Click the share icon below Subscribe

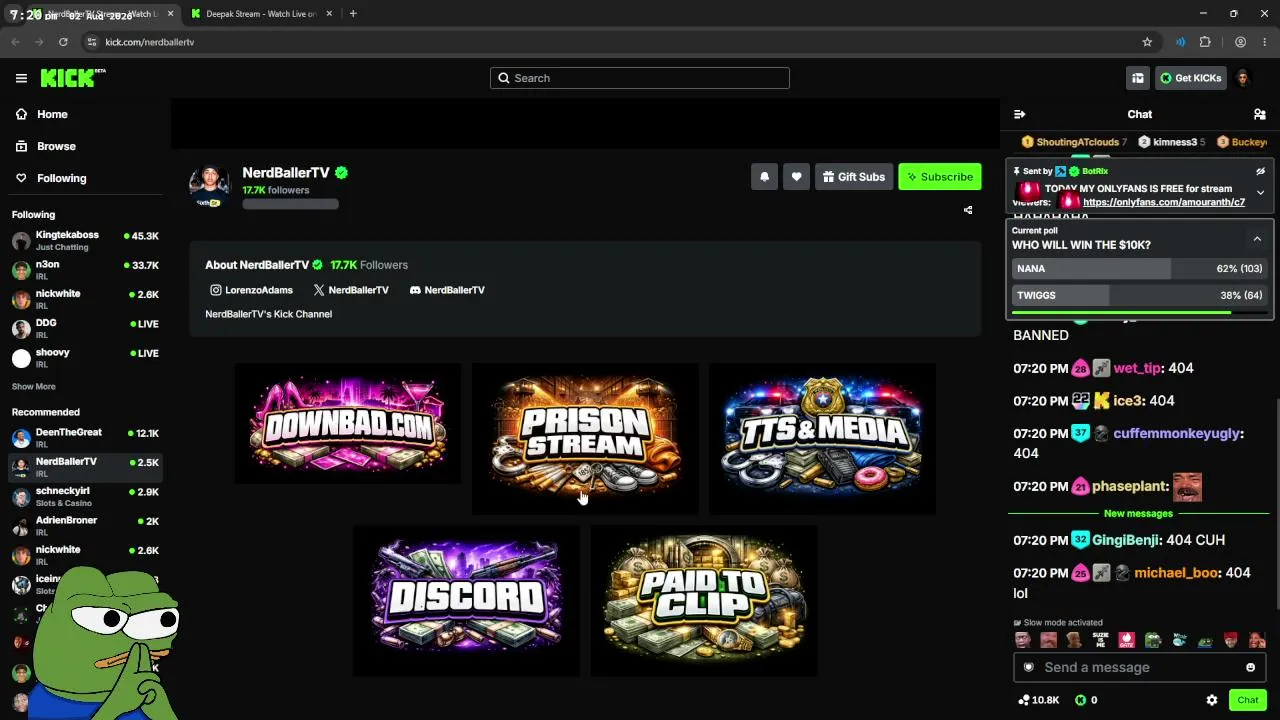pyautogui.click(x=967, y=210)
